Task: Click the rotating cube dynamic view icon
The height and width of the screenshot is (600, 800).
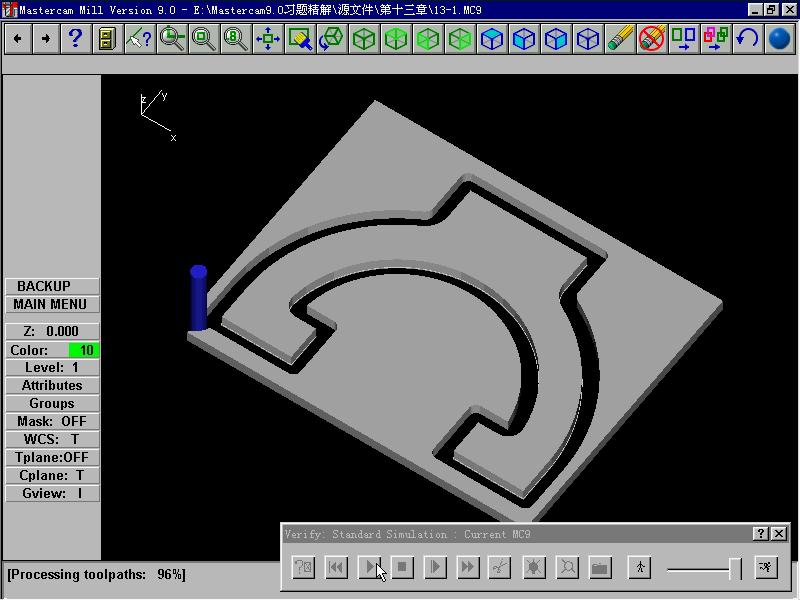Action: pos(332,38)
